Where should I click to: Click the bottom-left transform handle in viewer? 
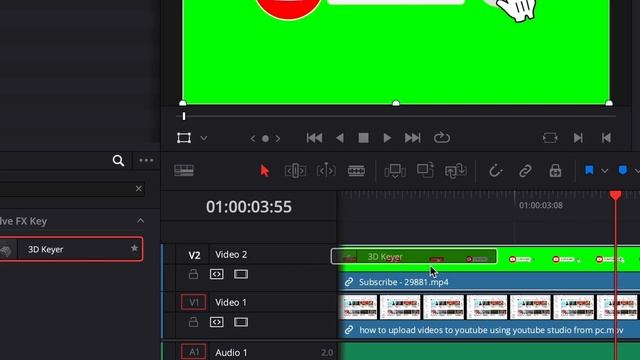[183, 103]
